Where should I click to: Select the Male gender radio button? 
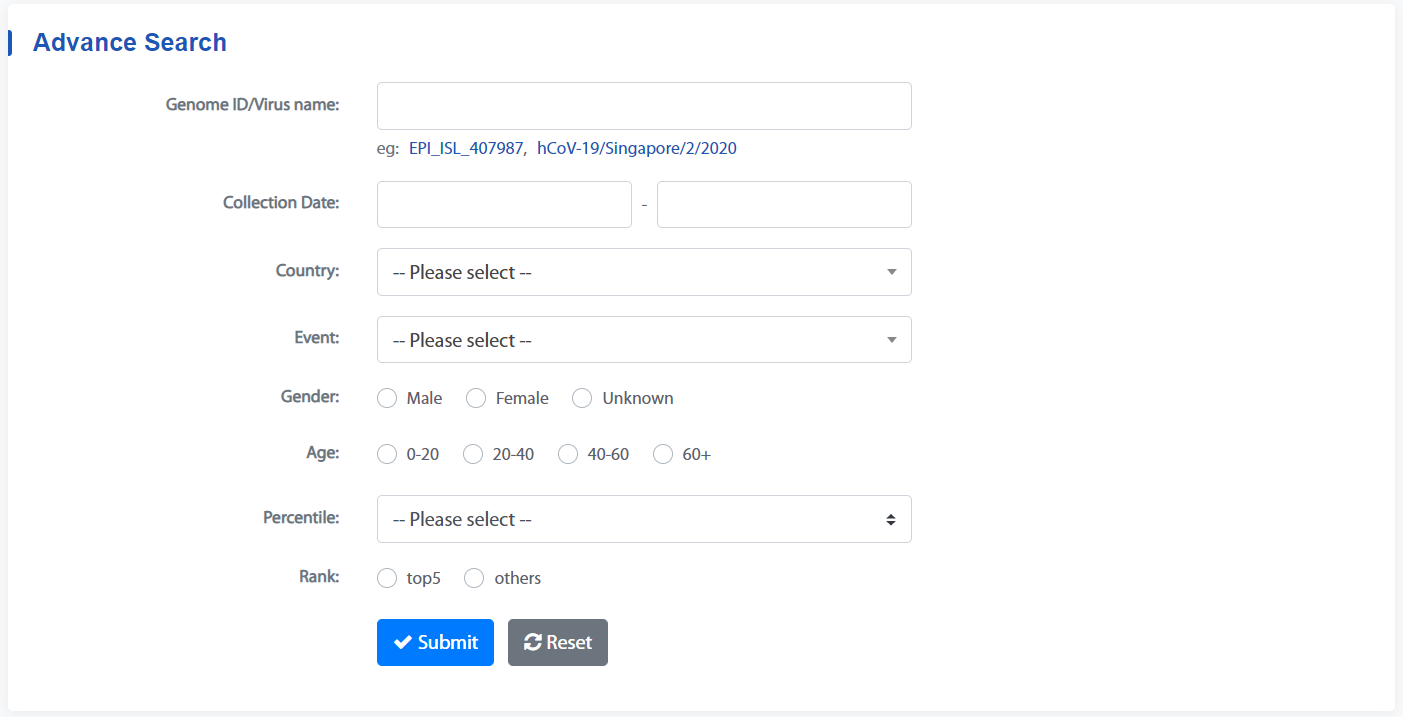387,398
